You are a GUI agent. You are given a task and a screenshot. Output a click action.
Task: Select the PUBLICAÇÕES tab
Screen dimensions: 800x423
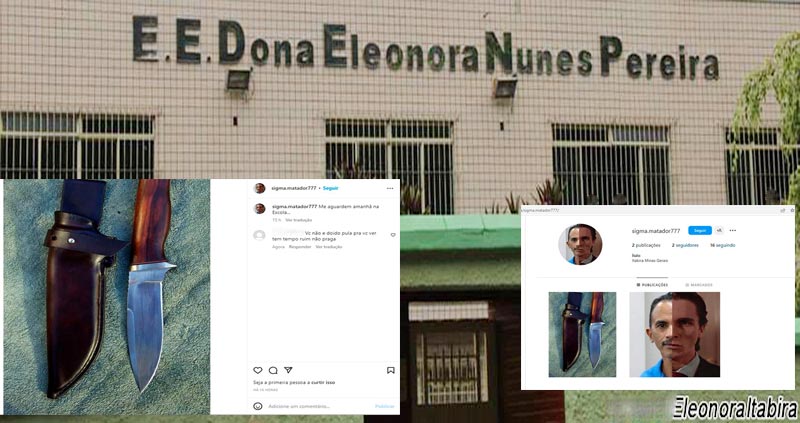coord(653,285)
